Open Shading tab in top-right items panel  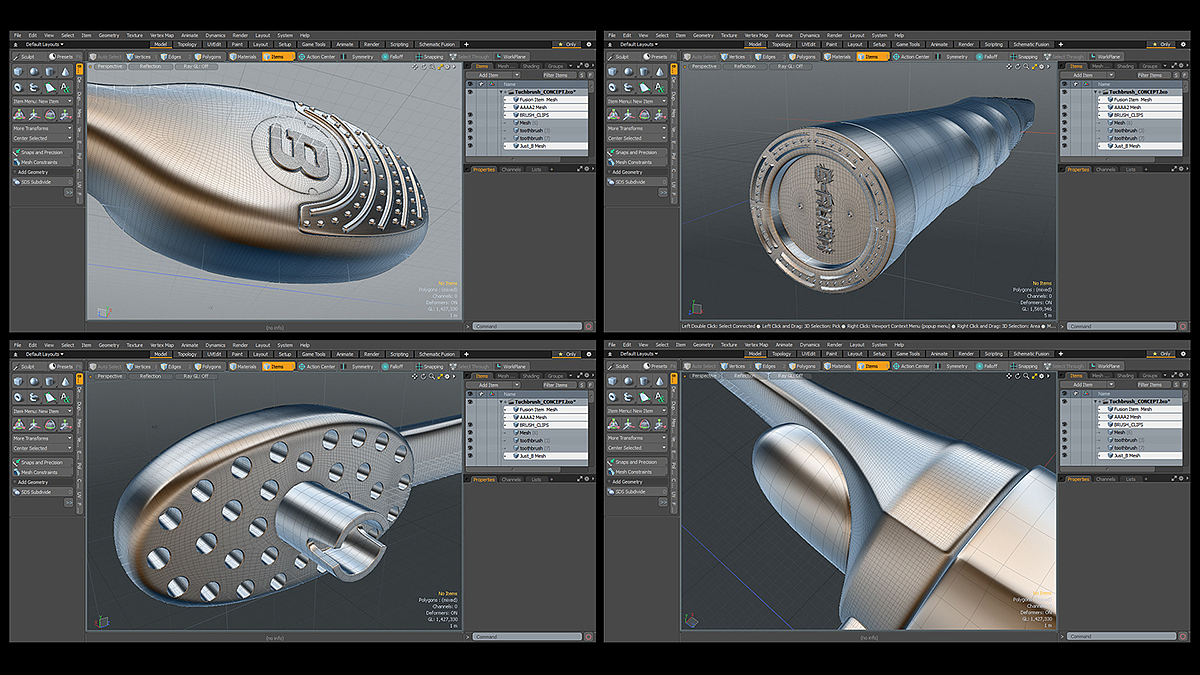pos(1125,66)
